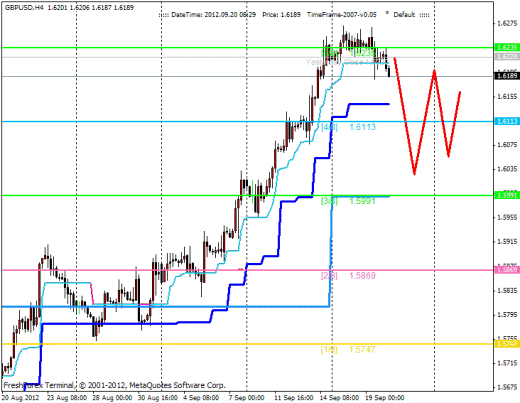Click the black current price 1.6189 label
Screen dimensions: 520x403
507,76
